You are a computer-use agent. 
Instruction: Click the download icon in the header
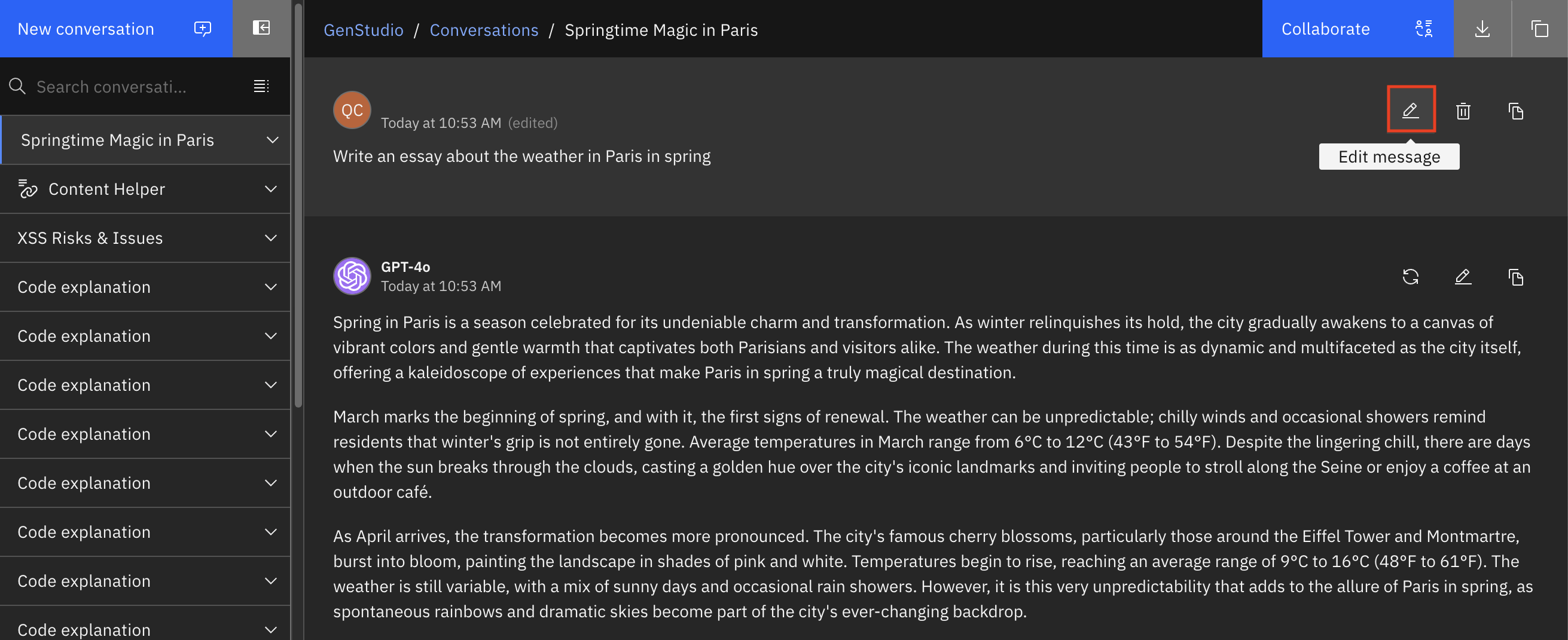coord(1482,29)
